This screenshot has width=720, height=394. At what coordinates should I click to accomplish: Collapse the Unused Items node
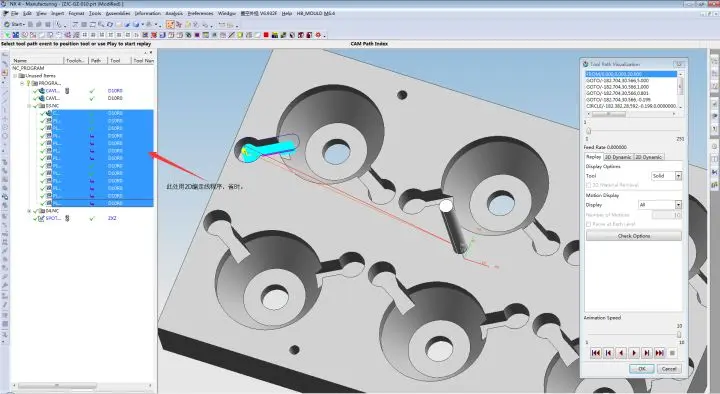(15, 76)
